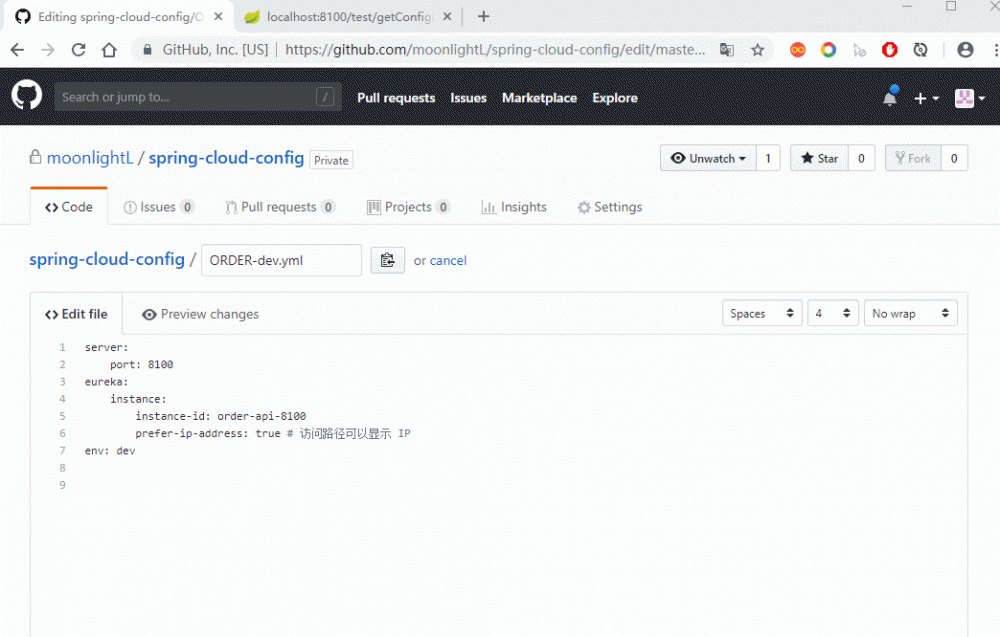Click the browser back arrow

tap(16, 49)
